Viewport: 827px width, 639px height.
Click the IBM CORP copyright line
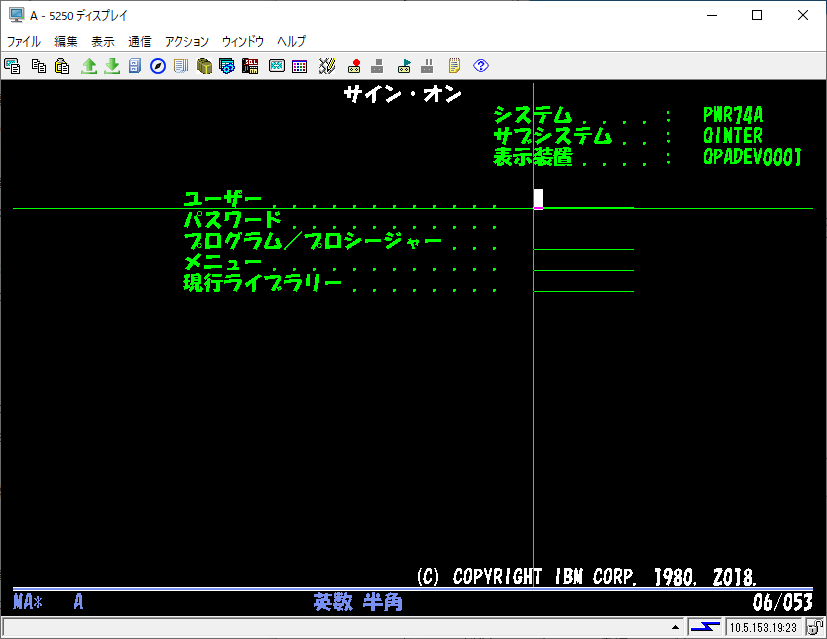pyautogui.click(x=587, y=577)
